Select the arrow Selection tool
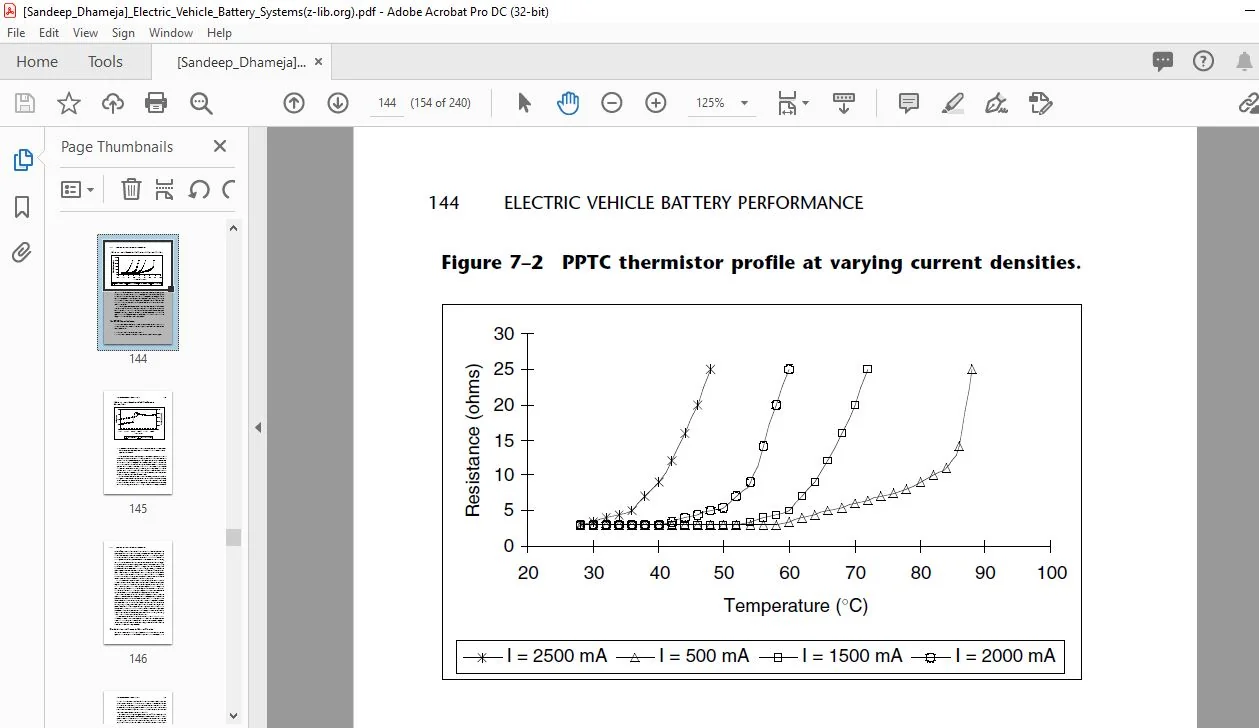The width and height of the screenshot is (1259, 728). (x=524, y=103)
